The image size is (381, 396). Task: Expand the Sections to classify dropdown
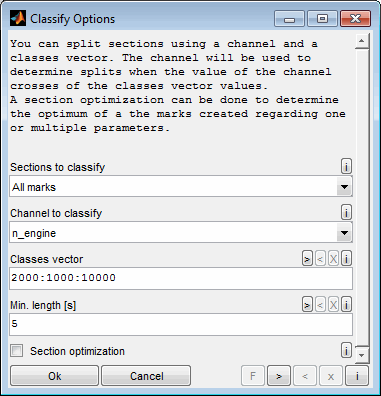tap(344, 187)
